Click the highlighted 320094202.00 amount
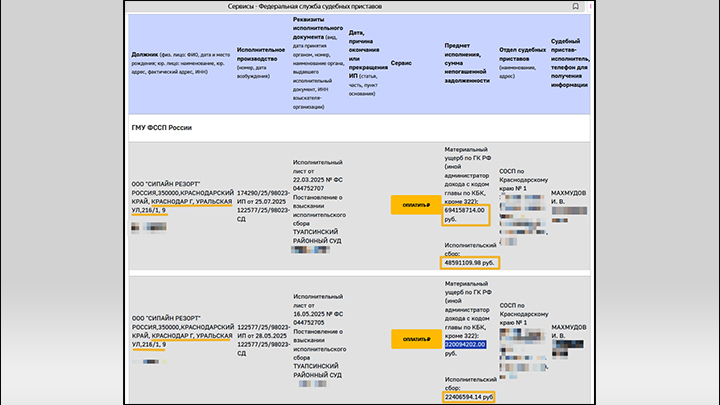This screenshot has width=720, height=405. tap(465, 344)
